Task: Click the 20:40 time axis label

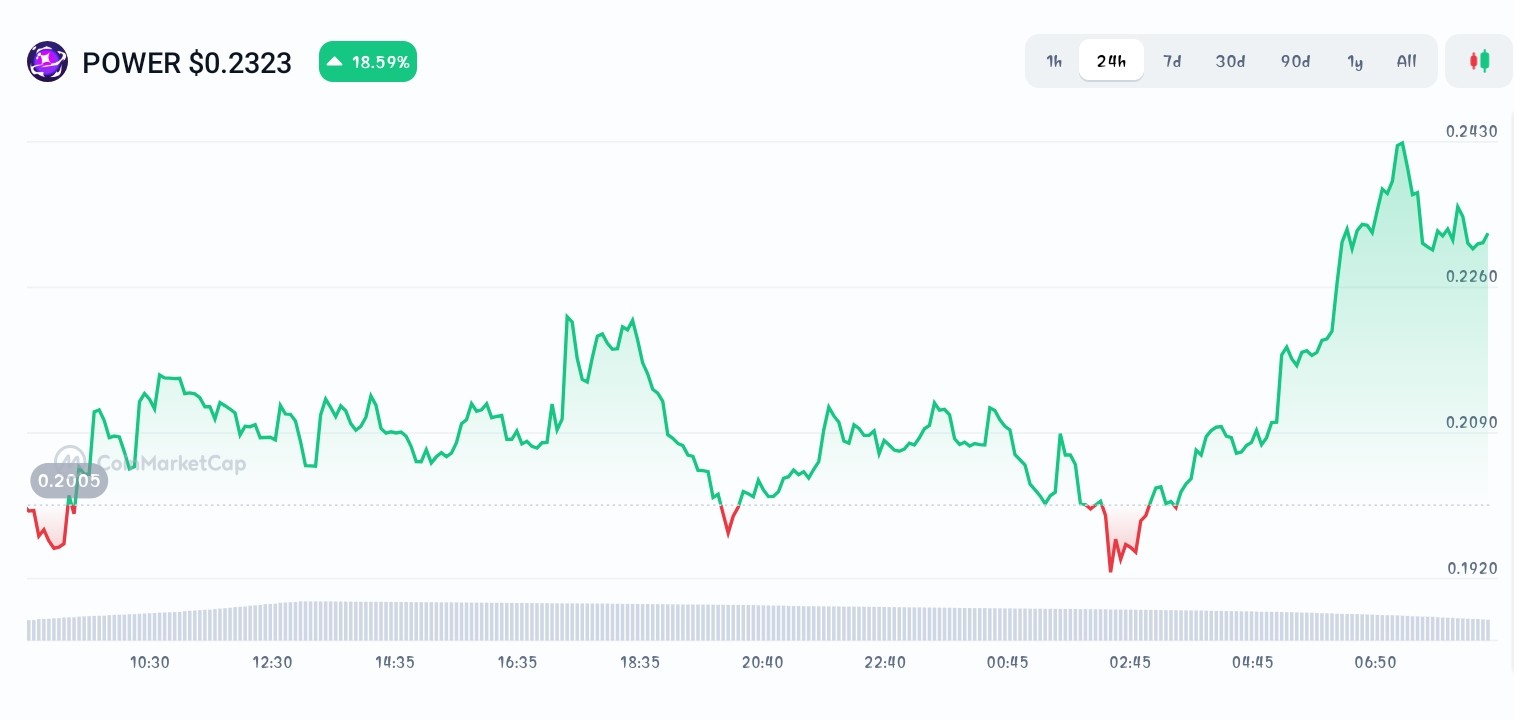Action: [763, 662]
